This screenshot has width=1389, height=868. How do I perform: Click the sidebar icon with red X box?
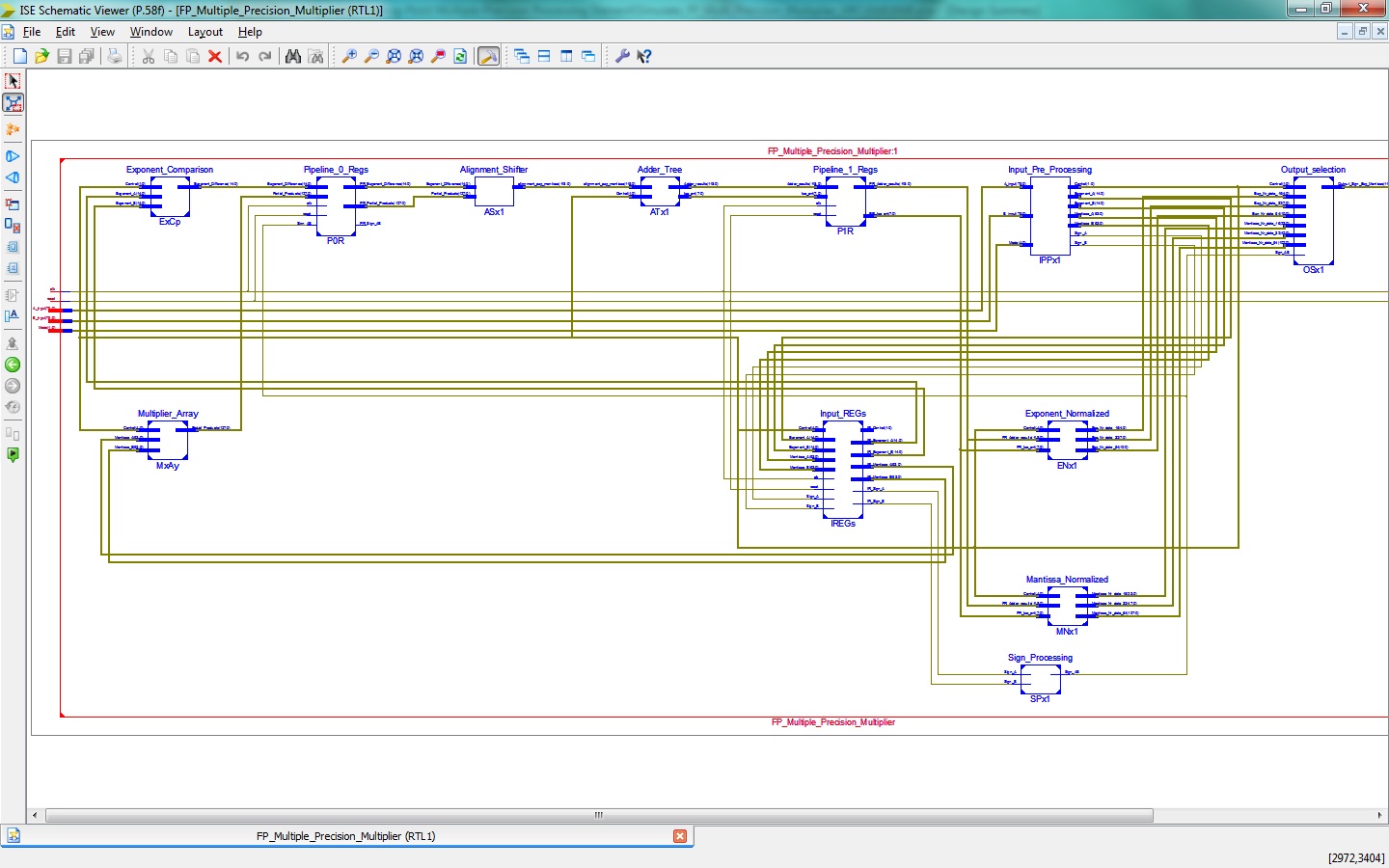13,225
